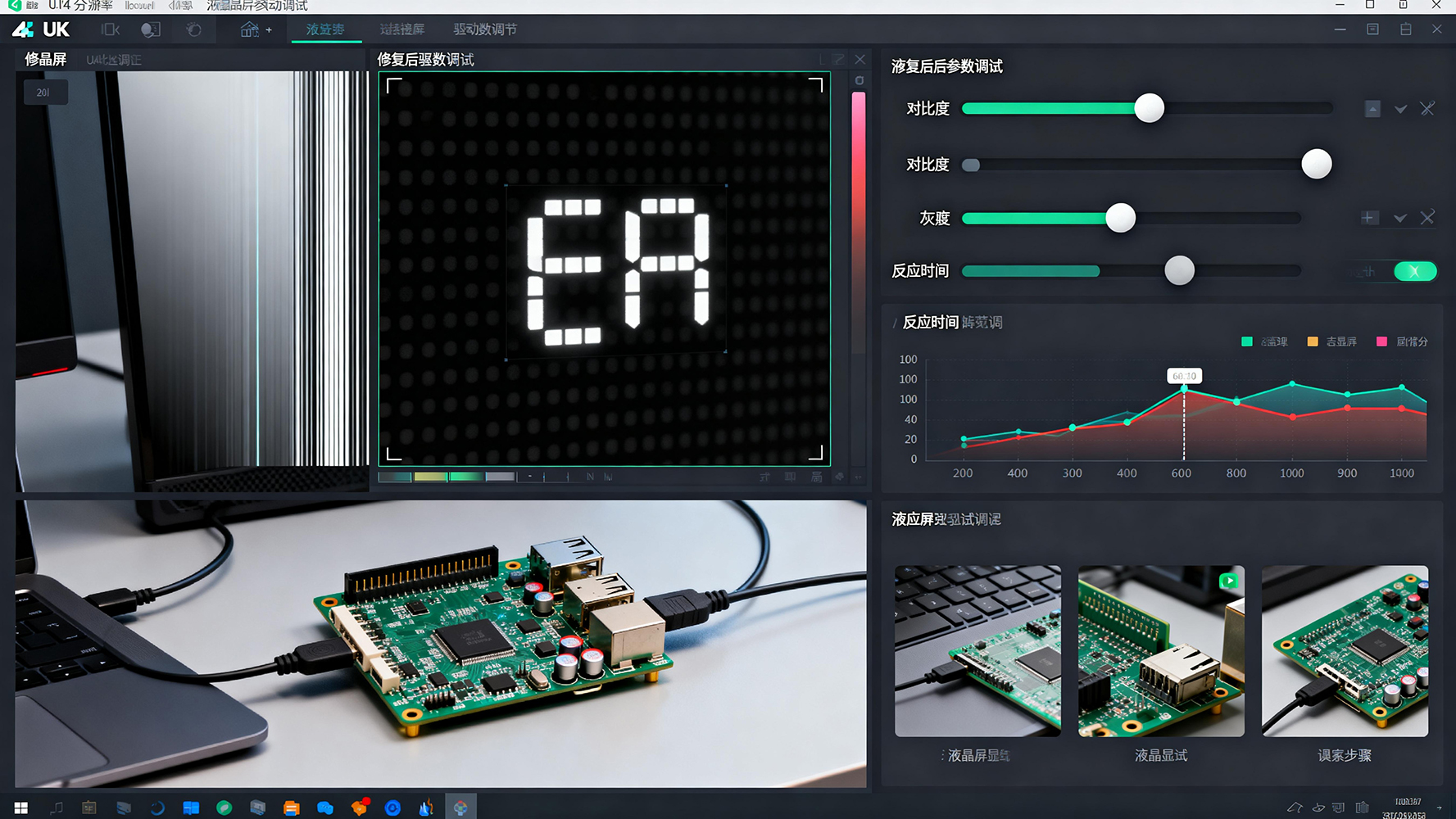This screenshot has height=819, width=1456.
Task: Toggle the orange legend series in chart
Action: click(1331, 342)
